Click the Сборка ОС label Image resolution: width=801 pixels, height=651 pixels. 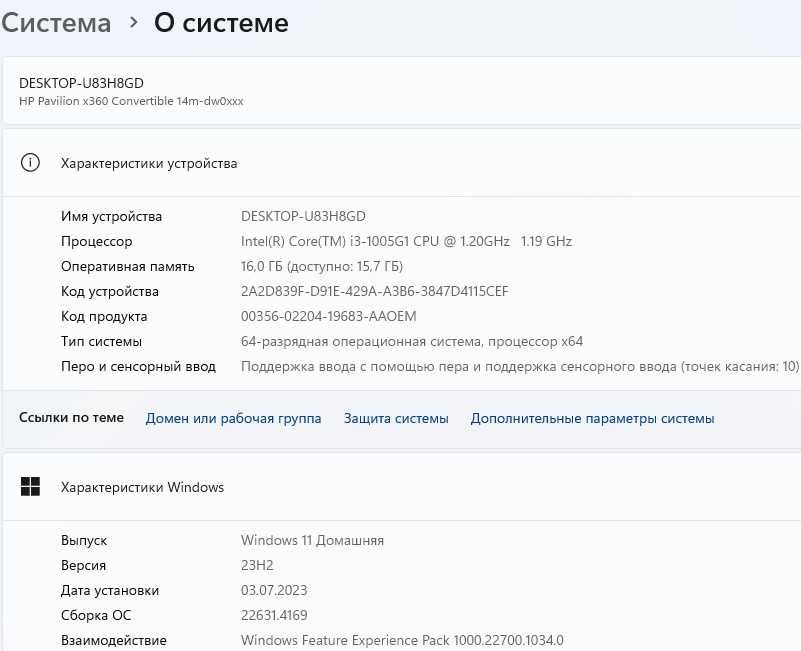(x=96, y=615)
